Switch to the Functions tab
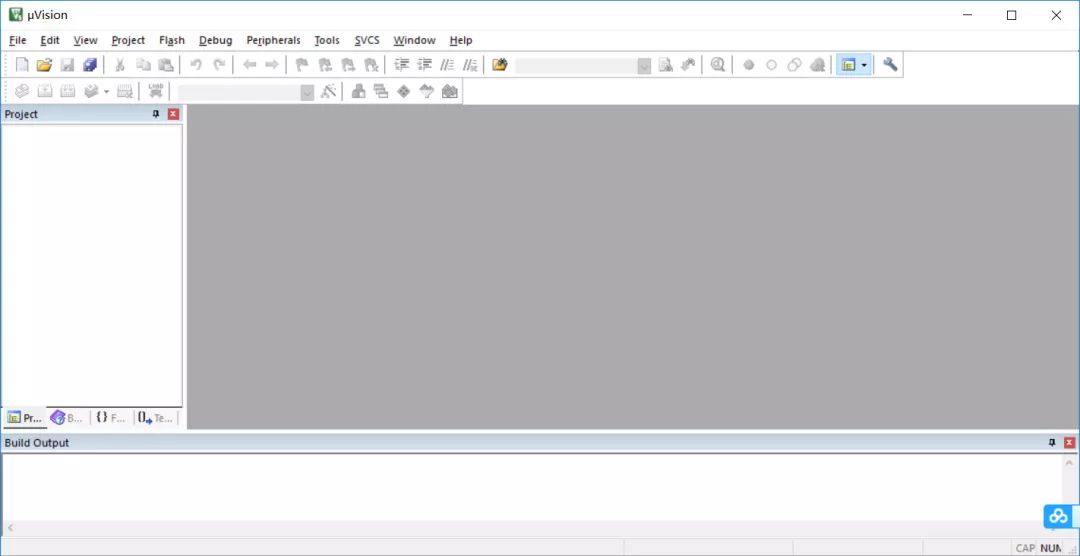 [111, 418]
